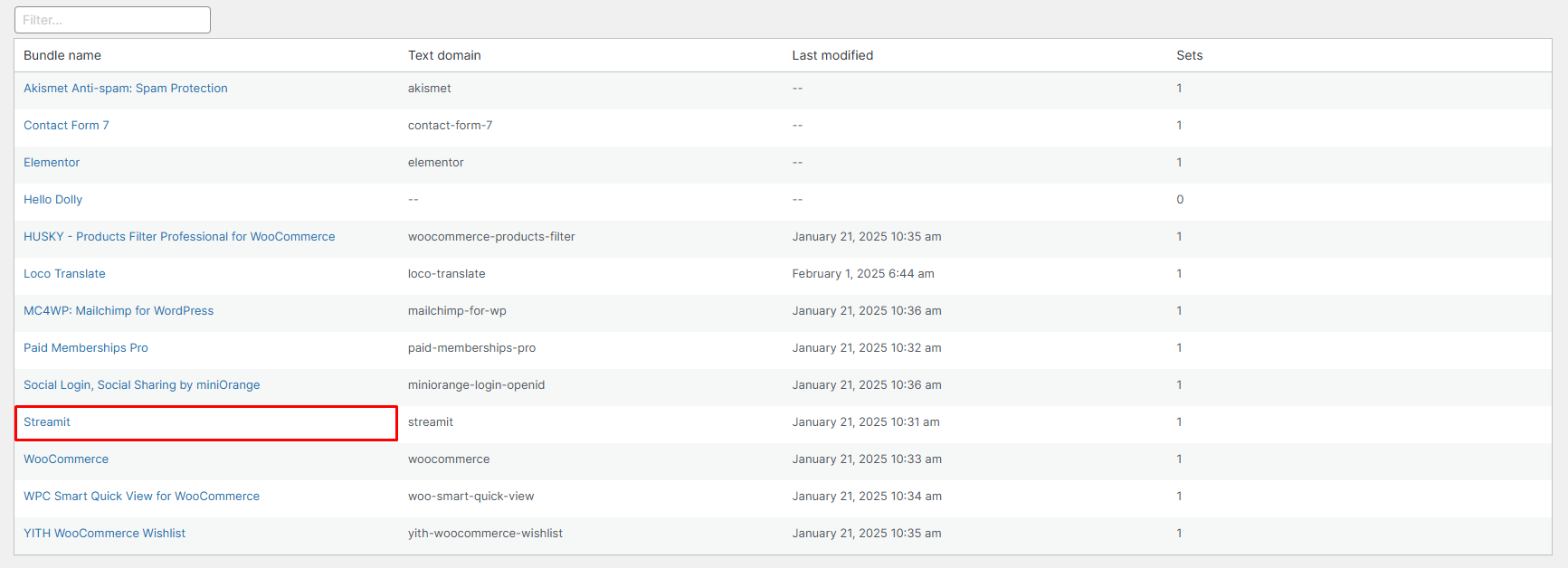This screenshot has height=568, width=1568.
Task: Open the Streamit bundle link
Action: coord(47,421)
